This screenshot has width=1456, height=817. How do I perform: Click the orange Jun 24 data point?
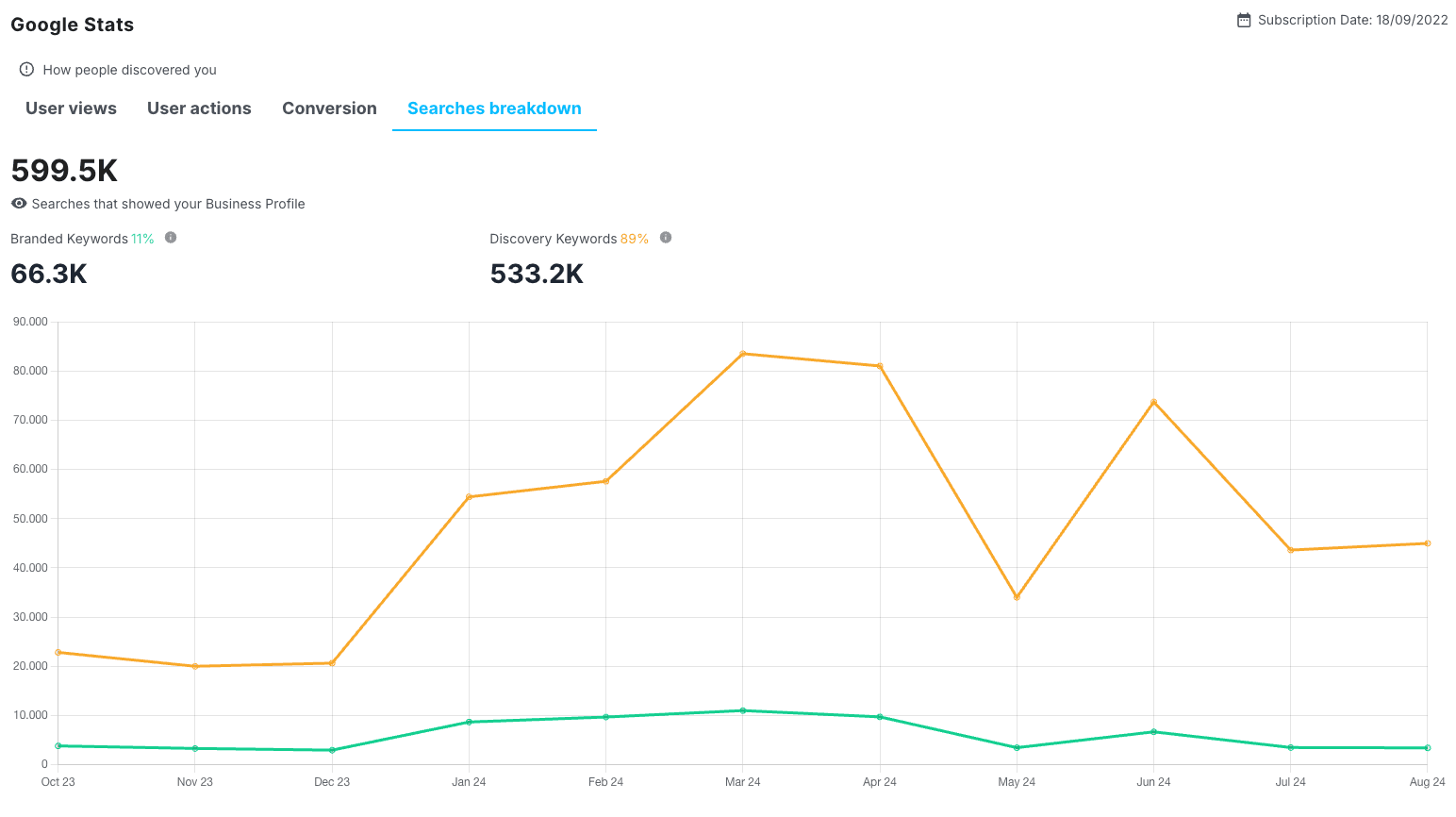point(1153,402)
